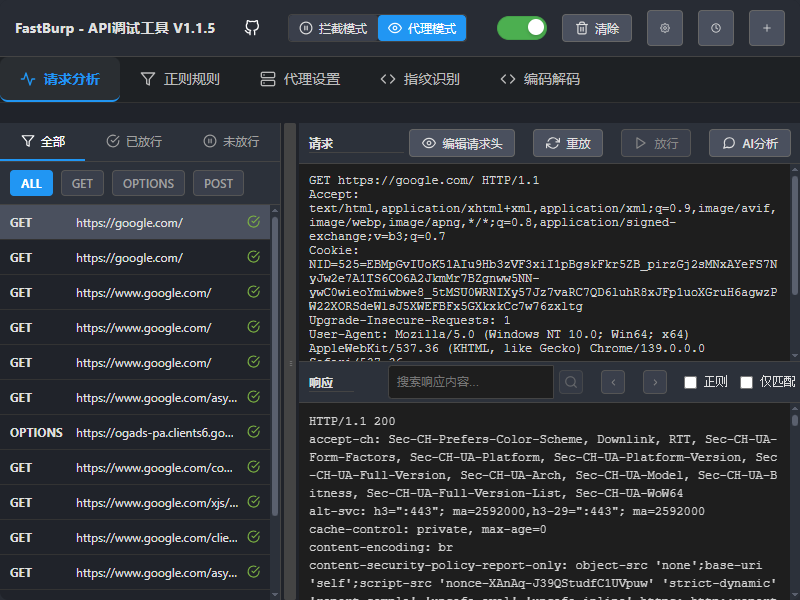Switch to 代理模式 proxy mode
Image resolution: width=800 pixels, height=600 pixels.
tap(422, 28)
